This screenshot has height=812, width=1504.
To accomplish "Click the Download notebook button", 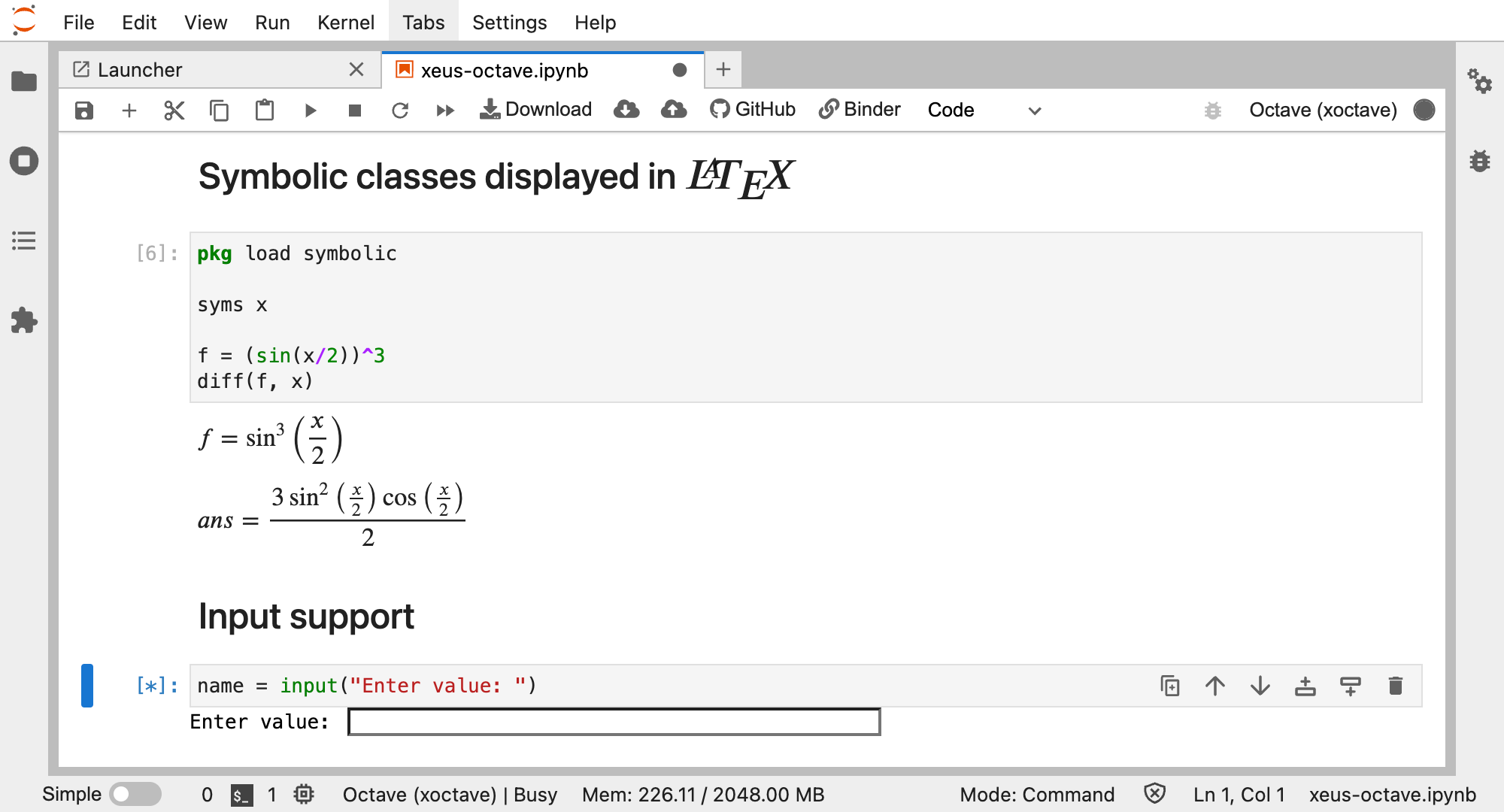I will point(535,110).
